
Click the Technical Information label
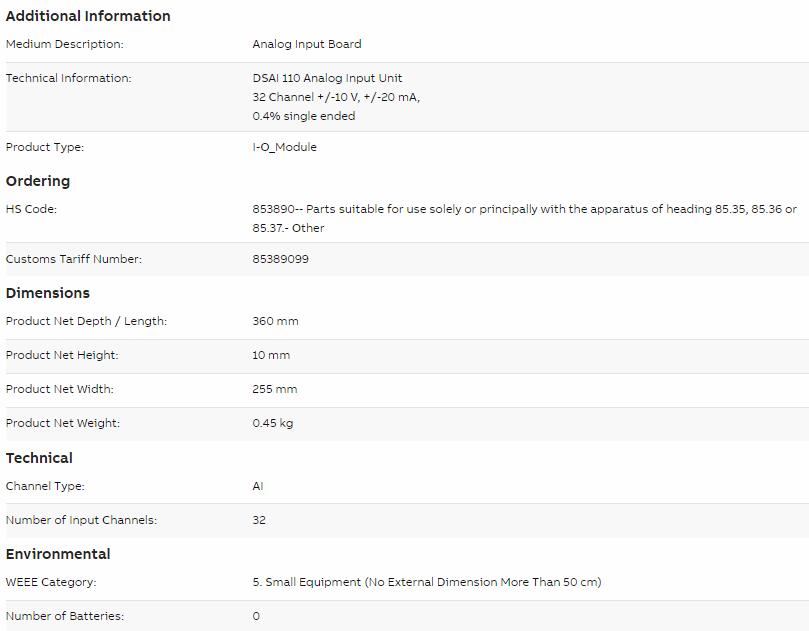69,78
